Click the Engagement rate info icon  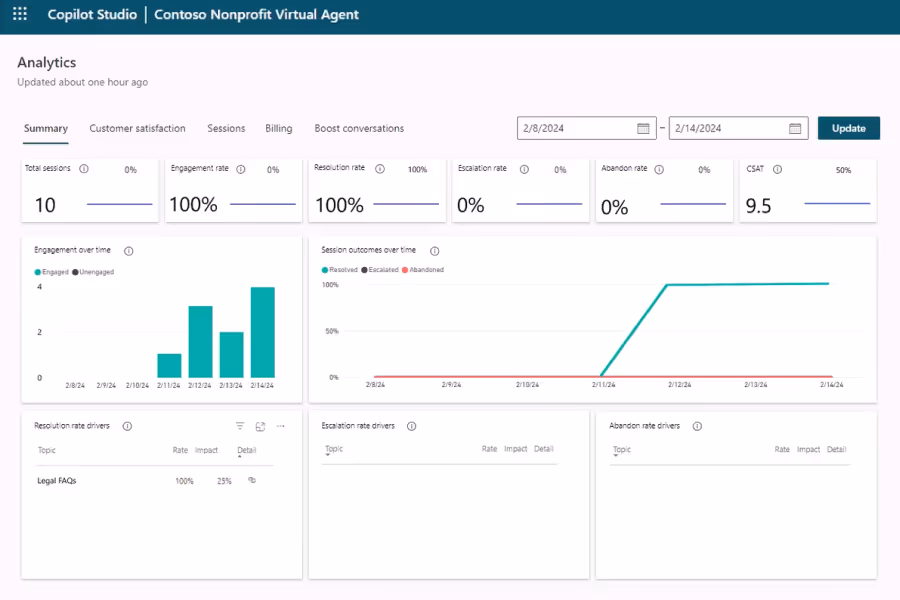[241, 169]
